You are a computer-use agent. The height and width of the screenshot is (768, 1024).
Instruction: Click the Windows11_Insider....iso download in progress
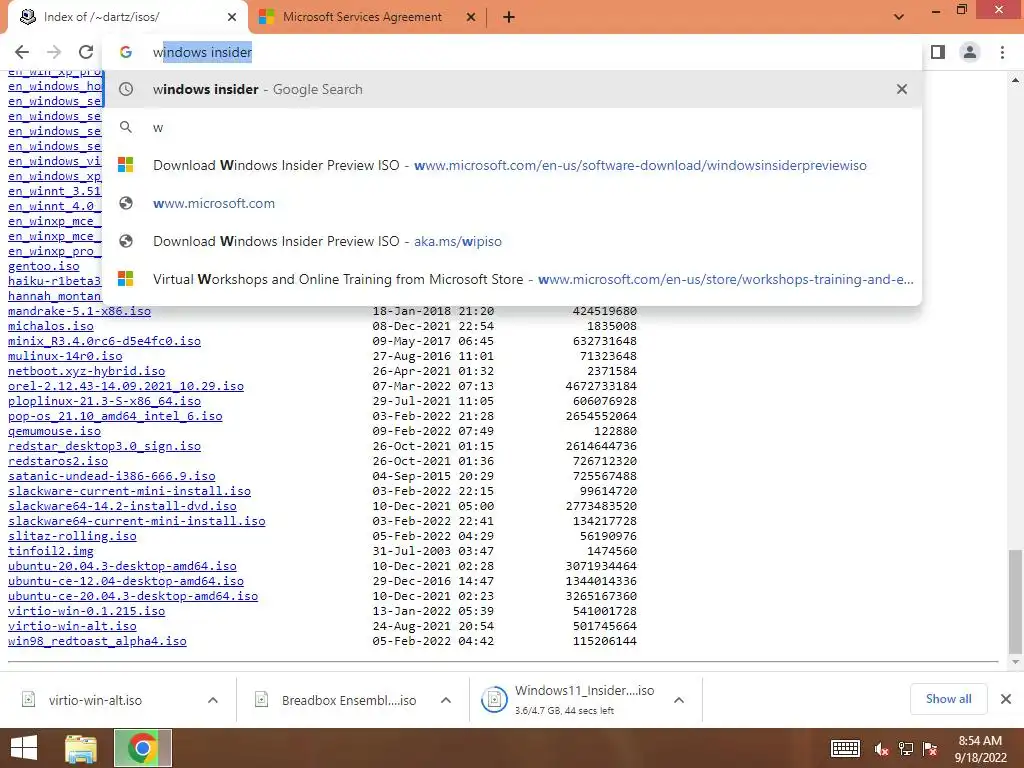tap(568, 700)
